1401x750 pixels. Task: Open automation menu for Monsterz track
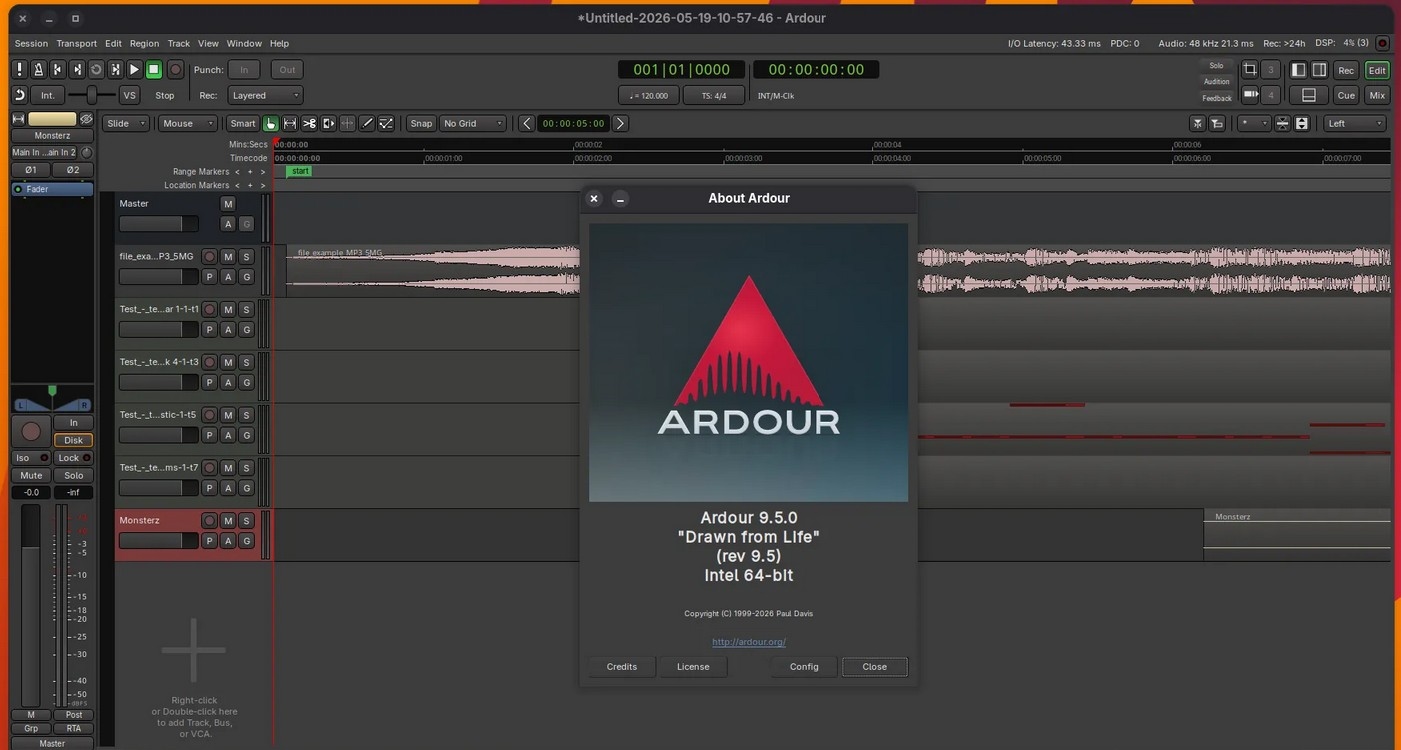(x=228, y=541)
